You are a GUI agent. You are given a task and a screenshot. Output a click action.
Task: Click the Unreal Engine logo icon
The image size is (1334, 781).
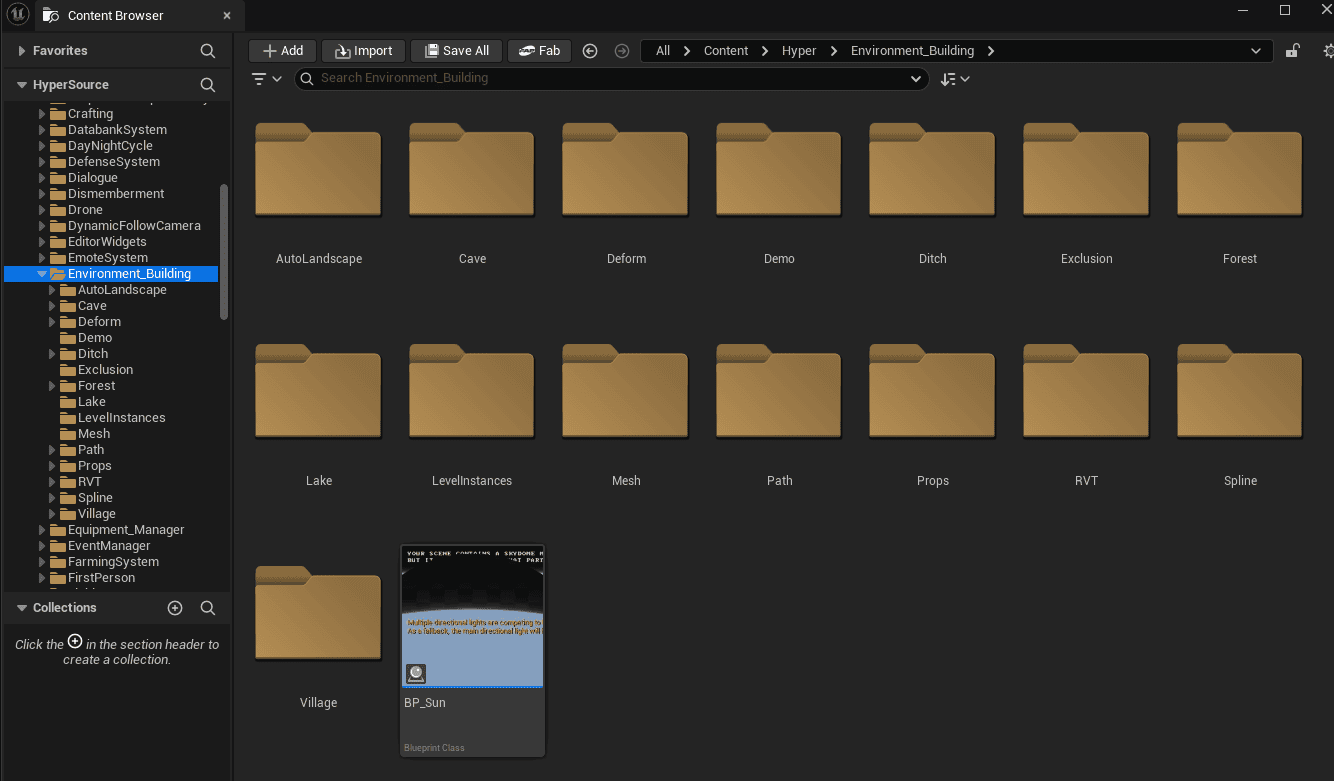tap(17, 15)
